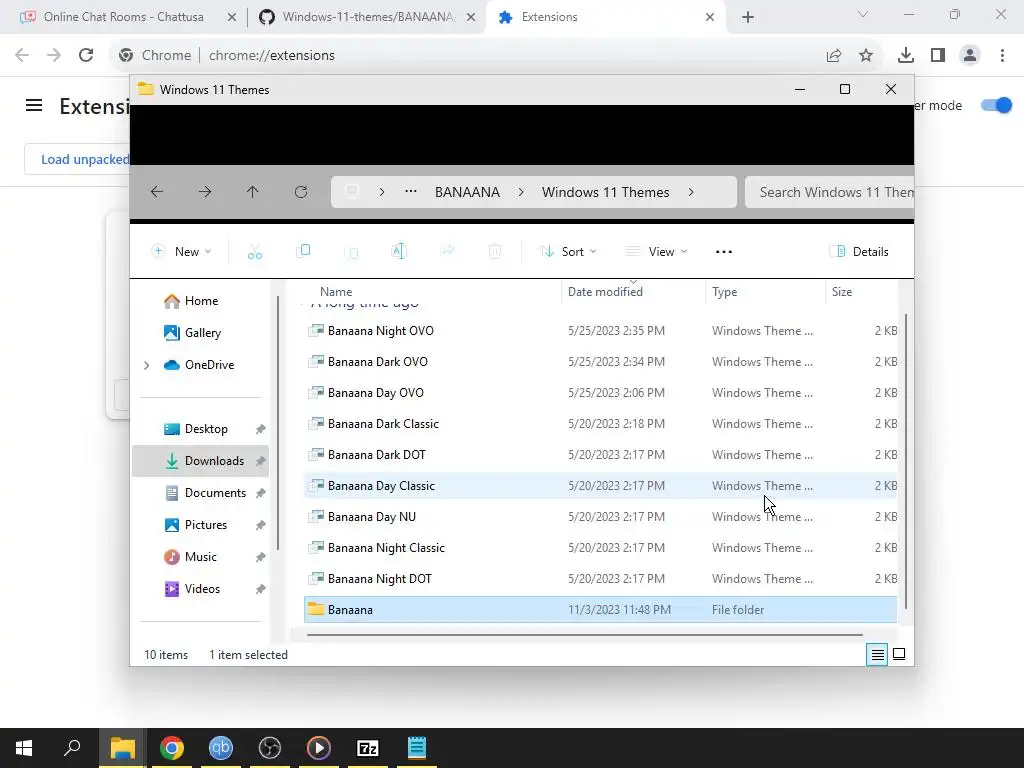Expand chevron after BANAANA breadcrumb
Image resolution: width=1024 pixels, height=768 pixels.
tap(521, 192)
